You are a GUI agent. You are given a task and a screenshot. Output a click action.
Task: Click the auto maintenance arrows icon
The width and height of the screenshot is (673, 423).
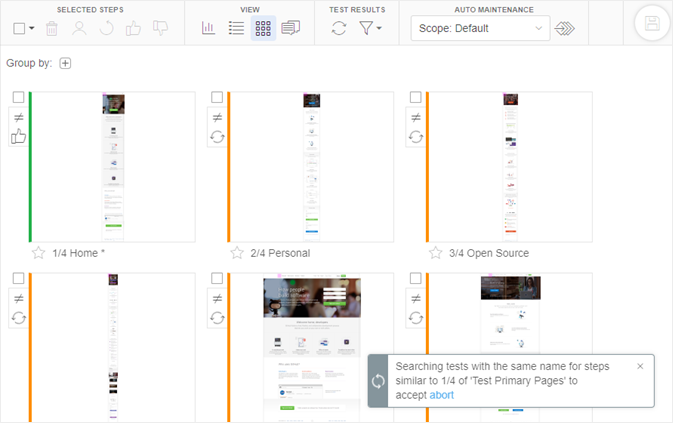click(x=565, y=29)
